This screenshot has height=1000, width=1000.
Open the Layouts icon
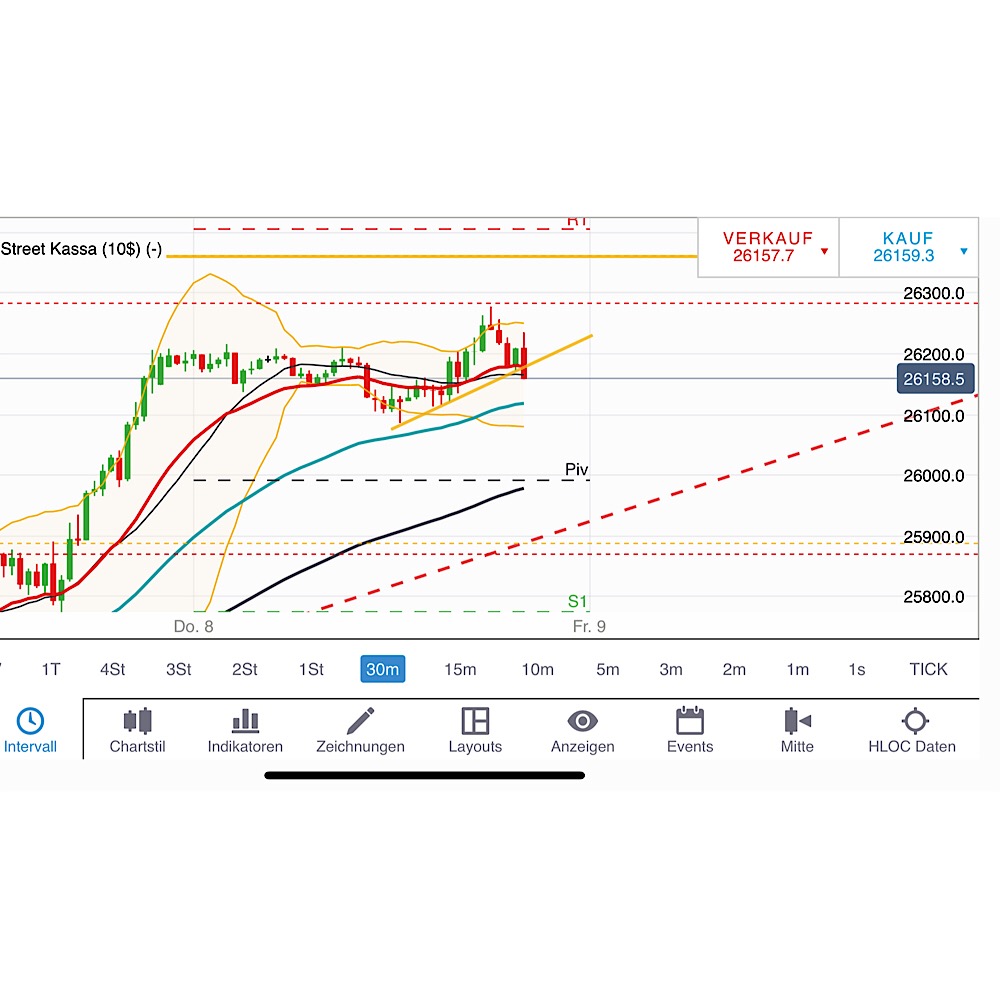[476, 721]
